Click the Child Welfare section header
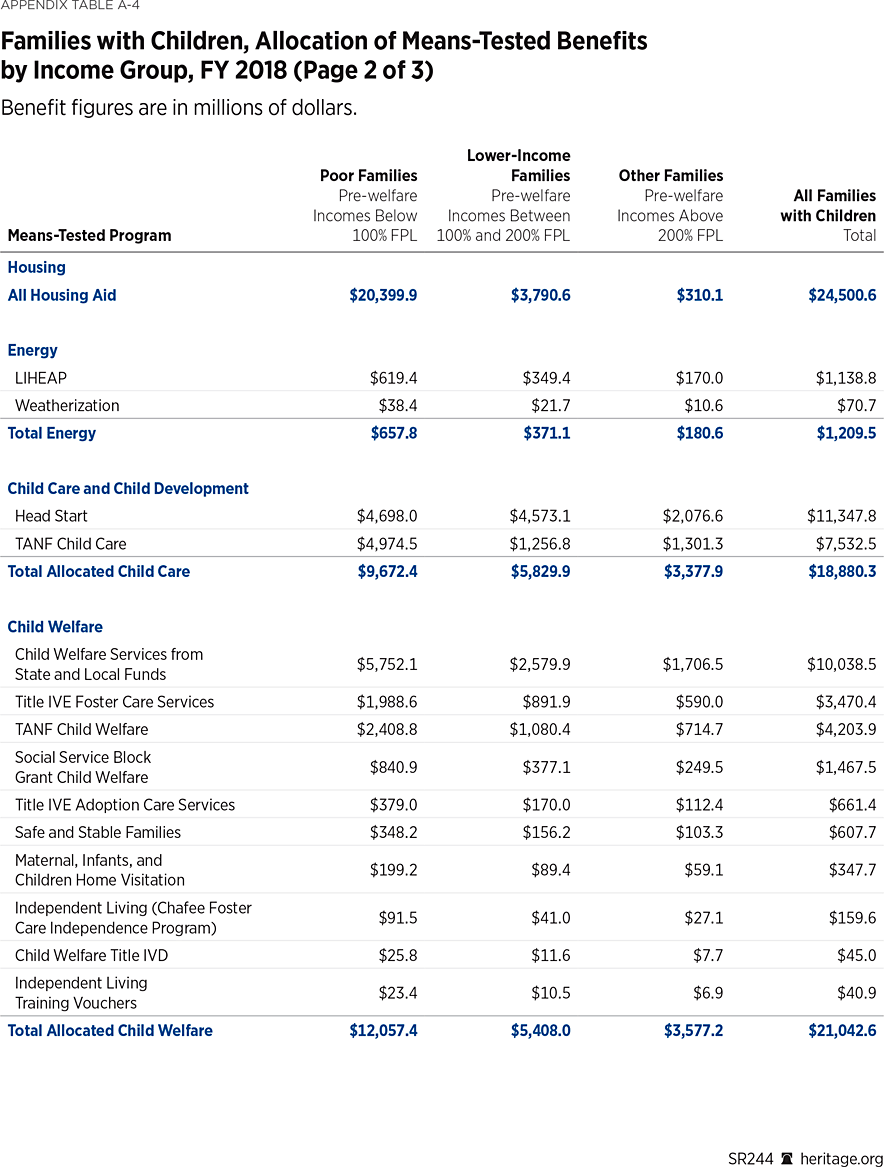 coord(55,627)
